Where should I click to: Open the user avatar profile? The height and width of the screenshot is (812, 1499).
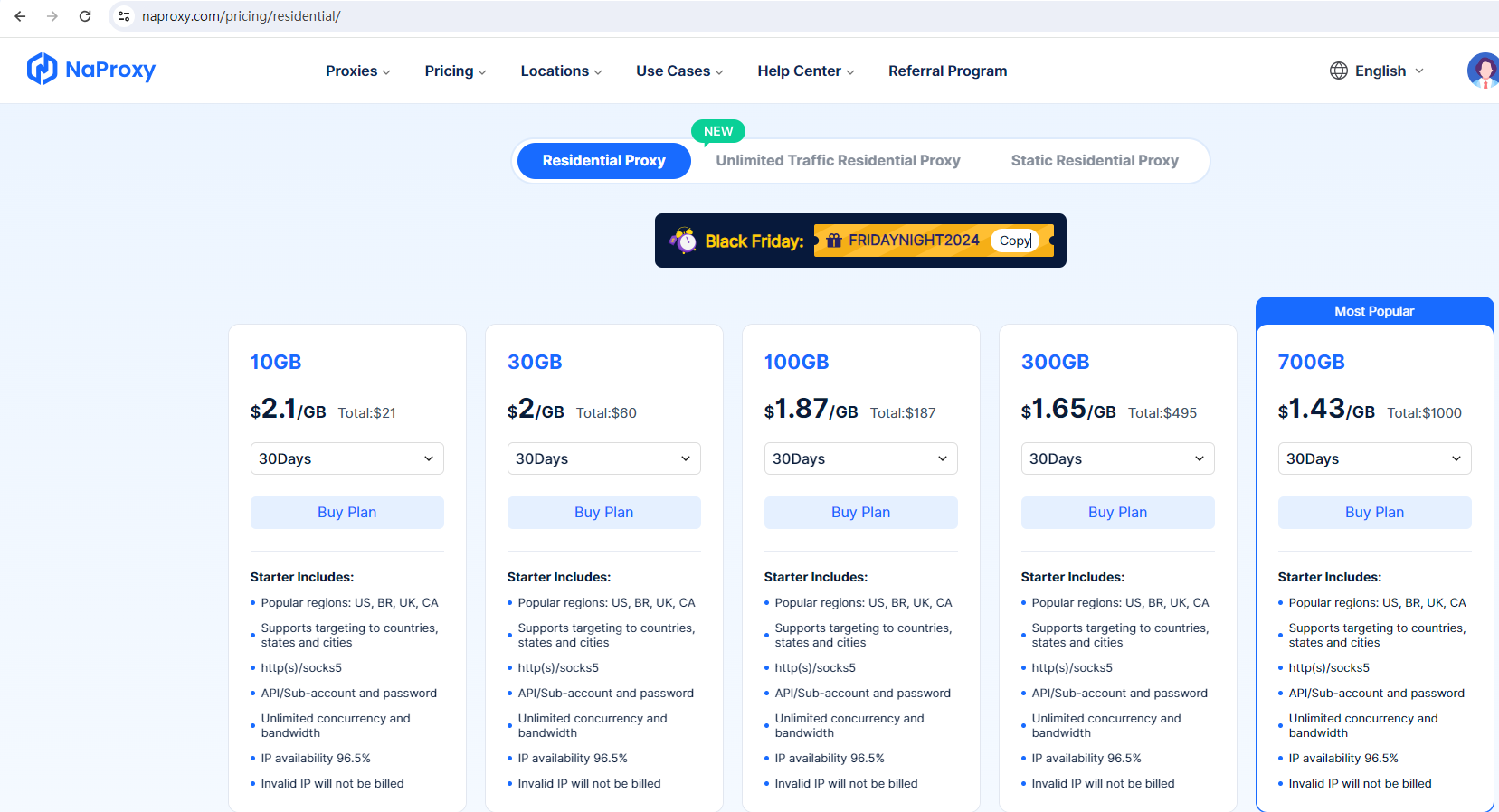1483,71
